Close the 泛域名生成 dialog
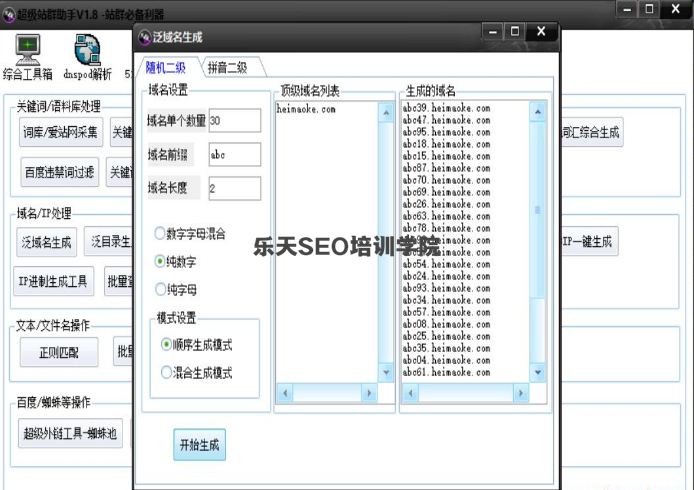Viewport: 694px width, 490px height. [x=541, y=31]
